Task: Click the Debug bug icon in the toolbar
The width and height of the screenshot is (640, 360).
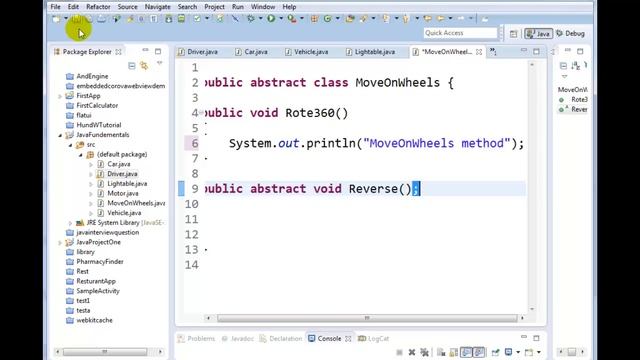Action: [250, 18]
